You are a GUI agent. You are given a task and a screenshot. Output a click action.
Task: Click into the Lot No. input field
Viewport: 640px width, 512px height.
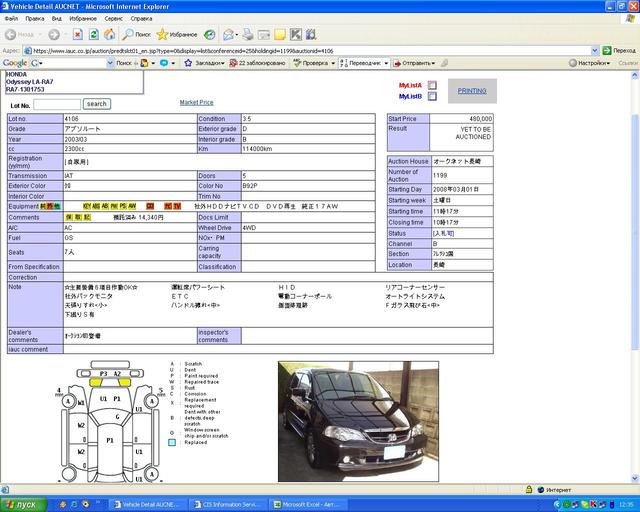[57, 105]
